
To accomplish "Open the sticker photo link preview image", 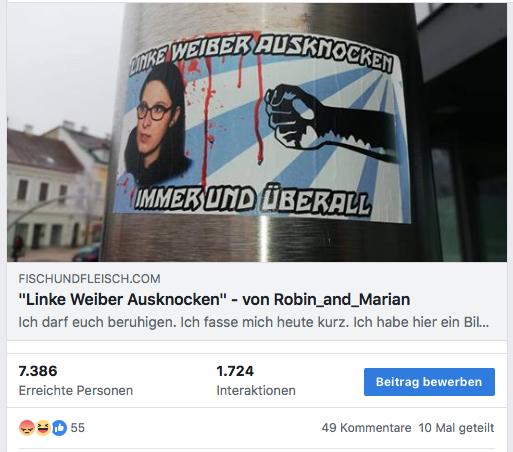I will click(257, 132).
